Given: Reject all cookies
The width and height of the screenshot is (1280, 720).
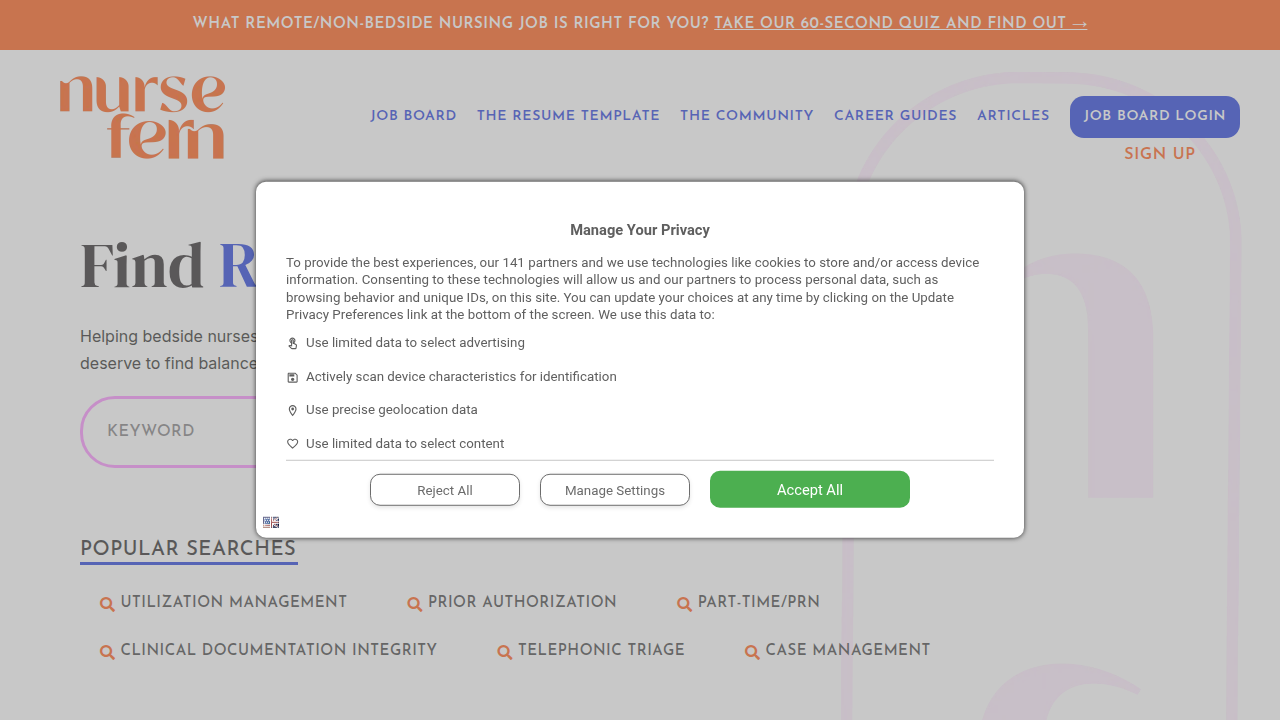Looking at the screenshot, I should coord(444,489).
